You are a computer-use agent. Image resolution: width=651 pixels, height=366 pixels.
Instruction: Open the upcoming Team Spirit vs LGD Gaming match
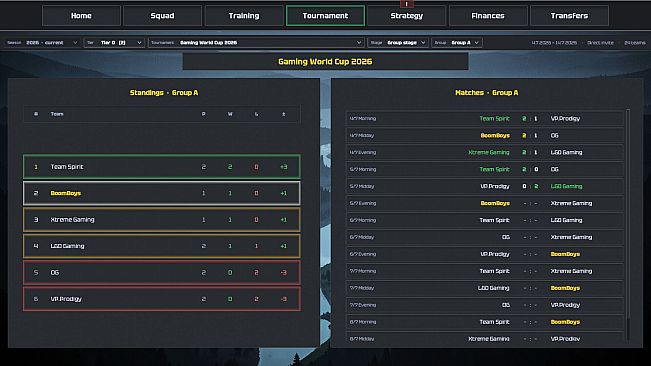coord(485,220)
